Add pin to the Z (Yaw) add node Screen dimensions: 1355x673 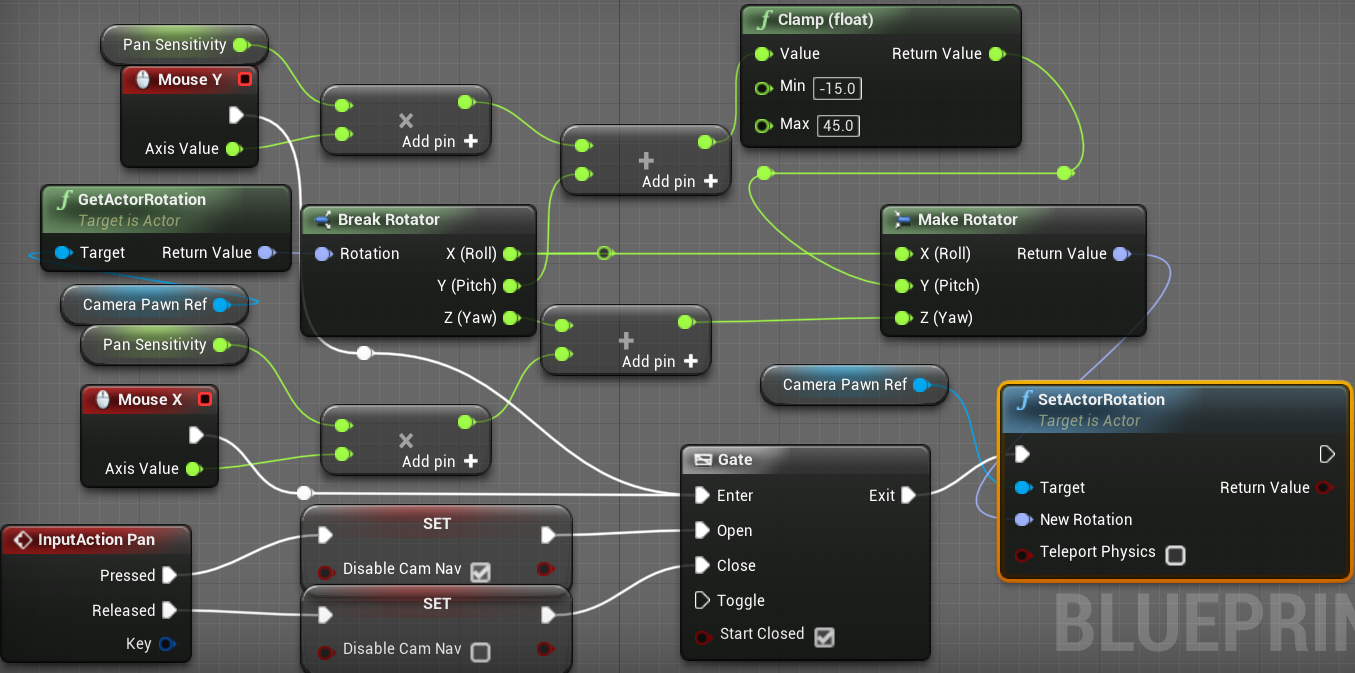coord(690,362)
